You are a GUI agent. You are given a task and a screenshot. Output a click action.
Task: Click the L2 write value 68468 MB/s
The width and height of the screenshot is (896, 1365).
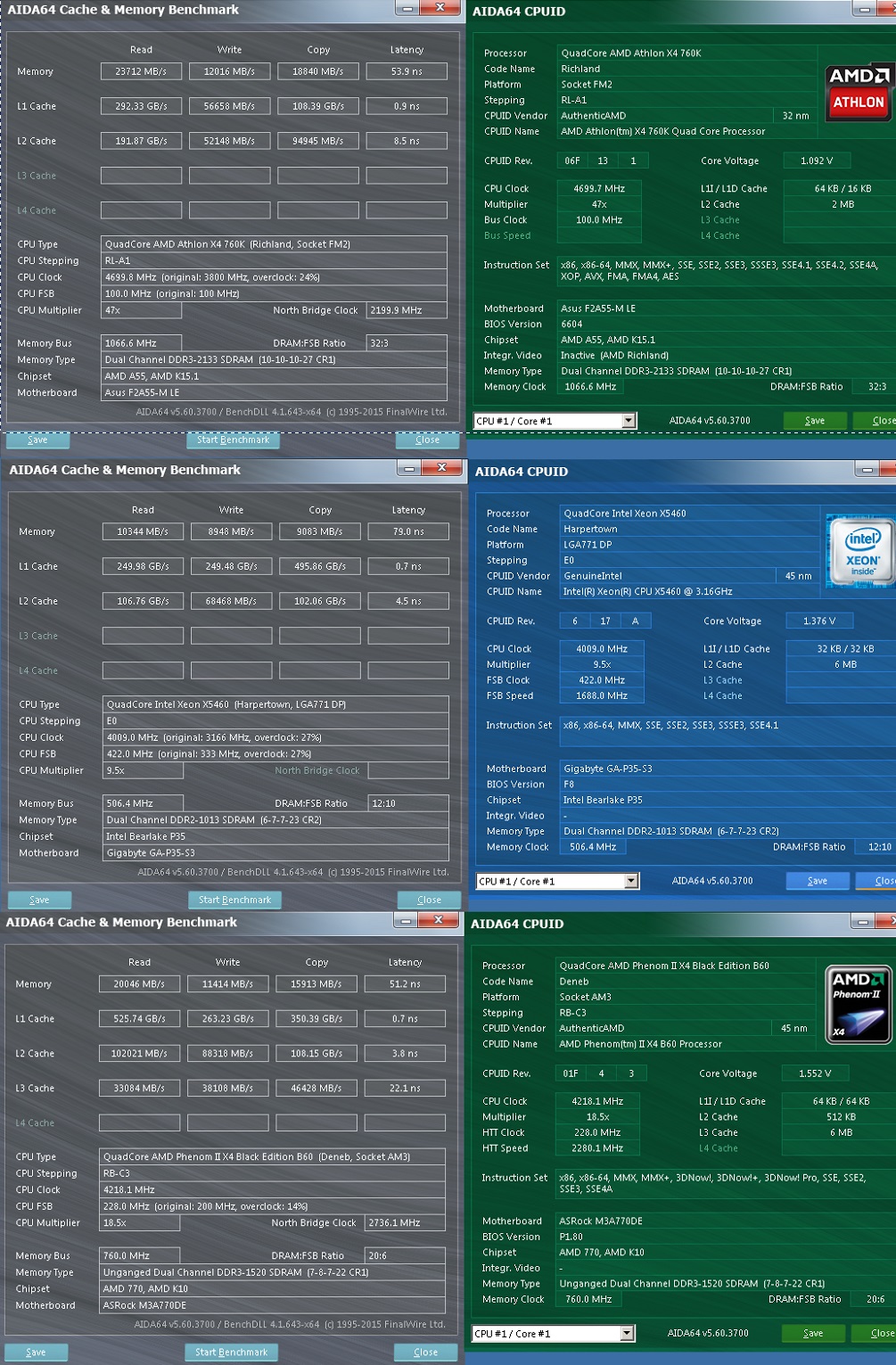click(231, 601)
